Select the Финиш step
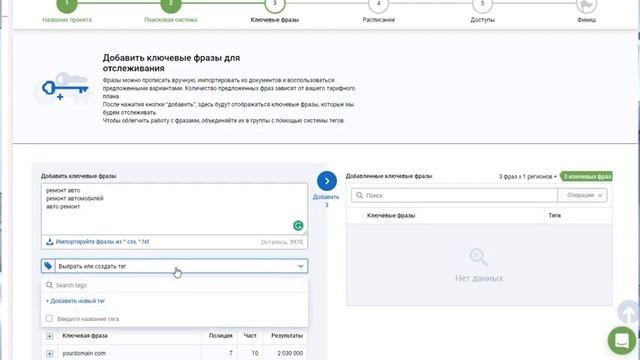 (x=587, y=11)
